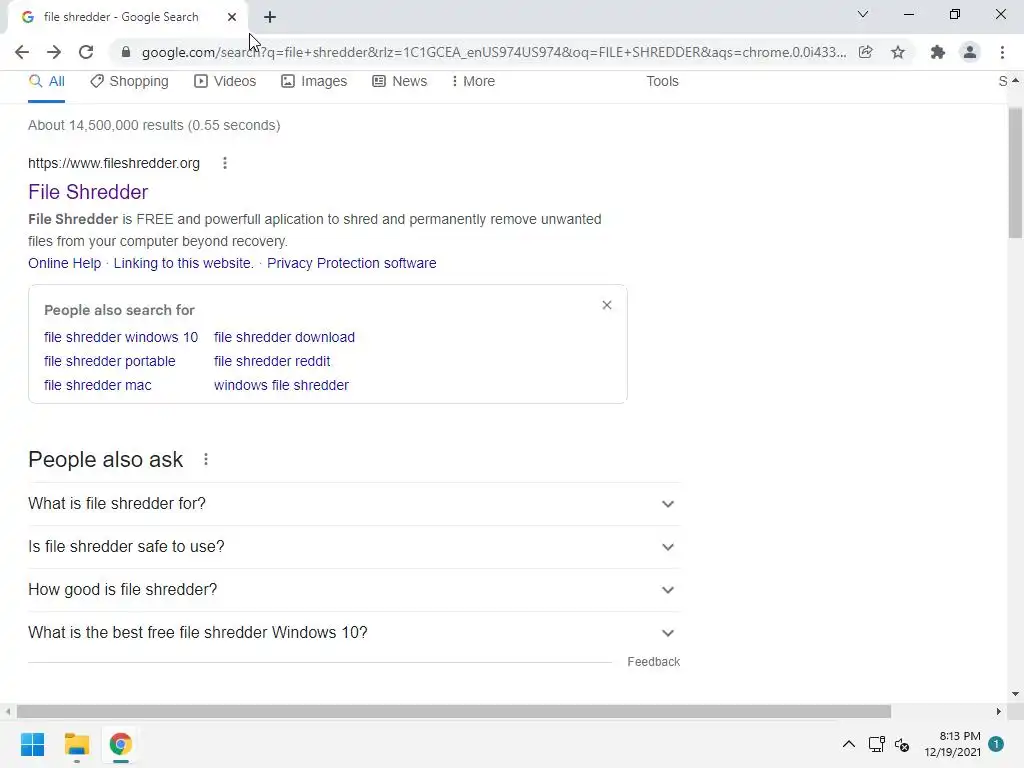Open the tab search chevron

pyautogui.click(x=863, y=14)
